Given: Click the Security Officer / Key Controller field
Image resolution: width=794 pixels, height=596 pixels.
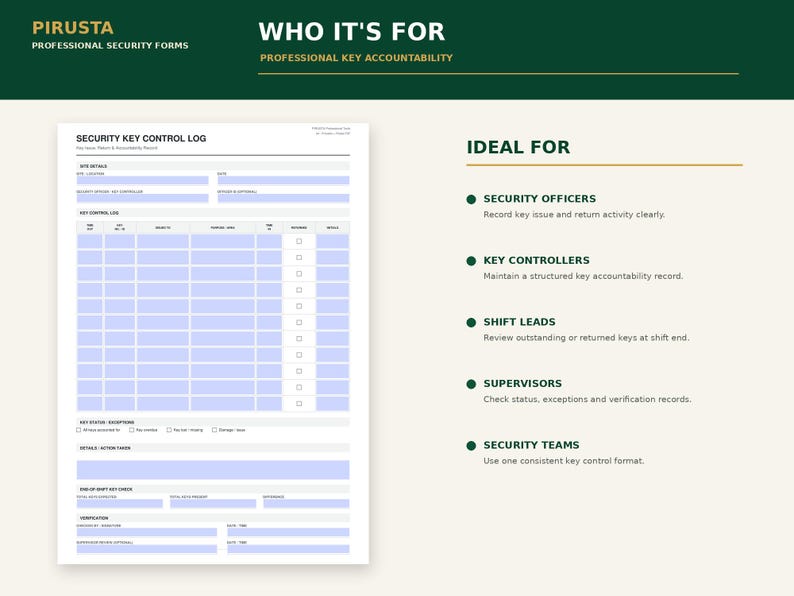Looking at the screenshot, I should 142,198.
